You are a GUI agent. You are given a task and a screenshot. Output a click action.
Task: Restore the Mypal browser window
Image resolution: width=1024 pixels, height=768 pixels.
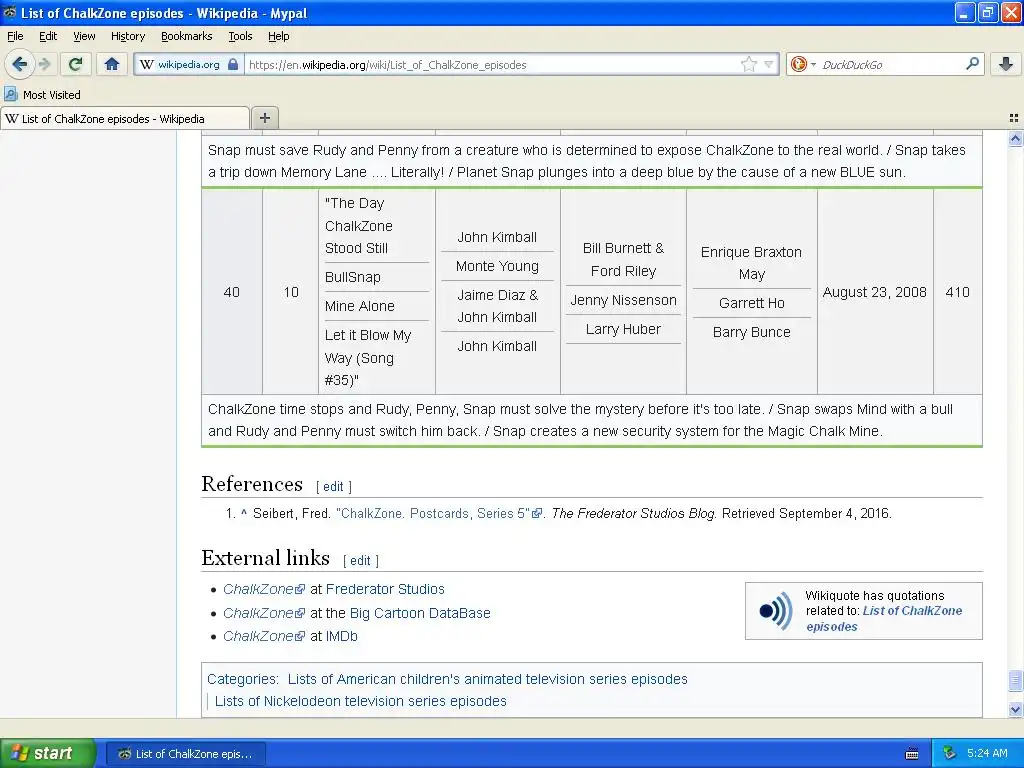(x=988, y=12)
